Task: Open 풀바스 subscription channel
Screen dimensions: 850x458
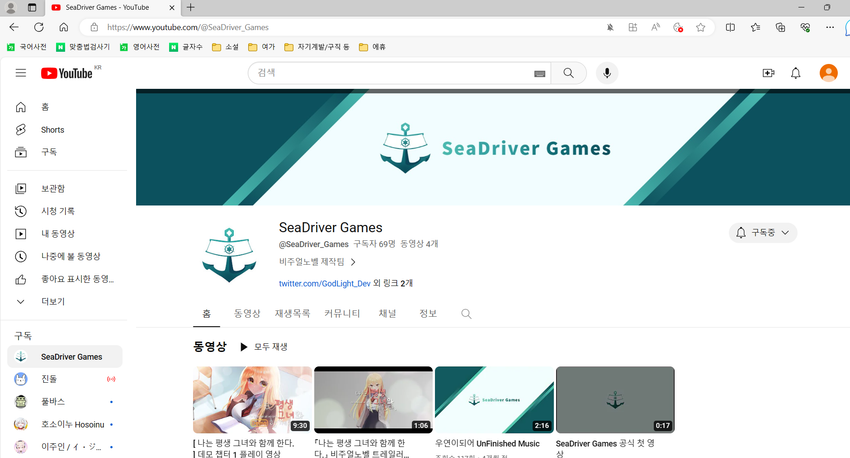Action: pos(65,402)
